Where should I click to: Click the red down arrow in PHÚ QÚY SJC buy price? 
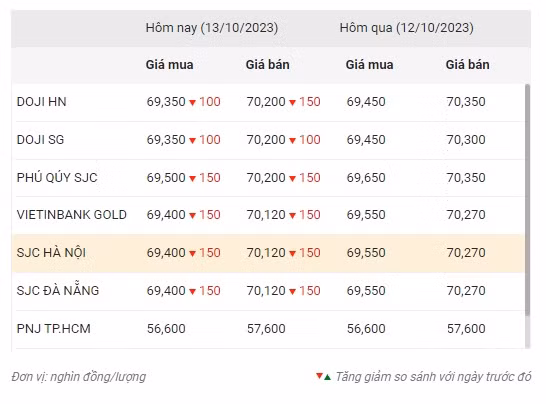192,178
